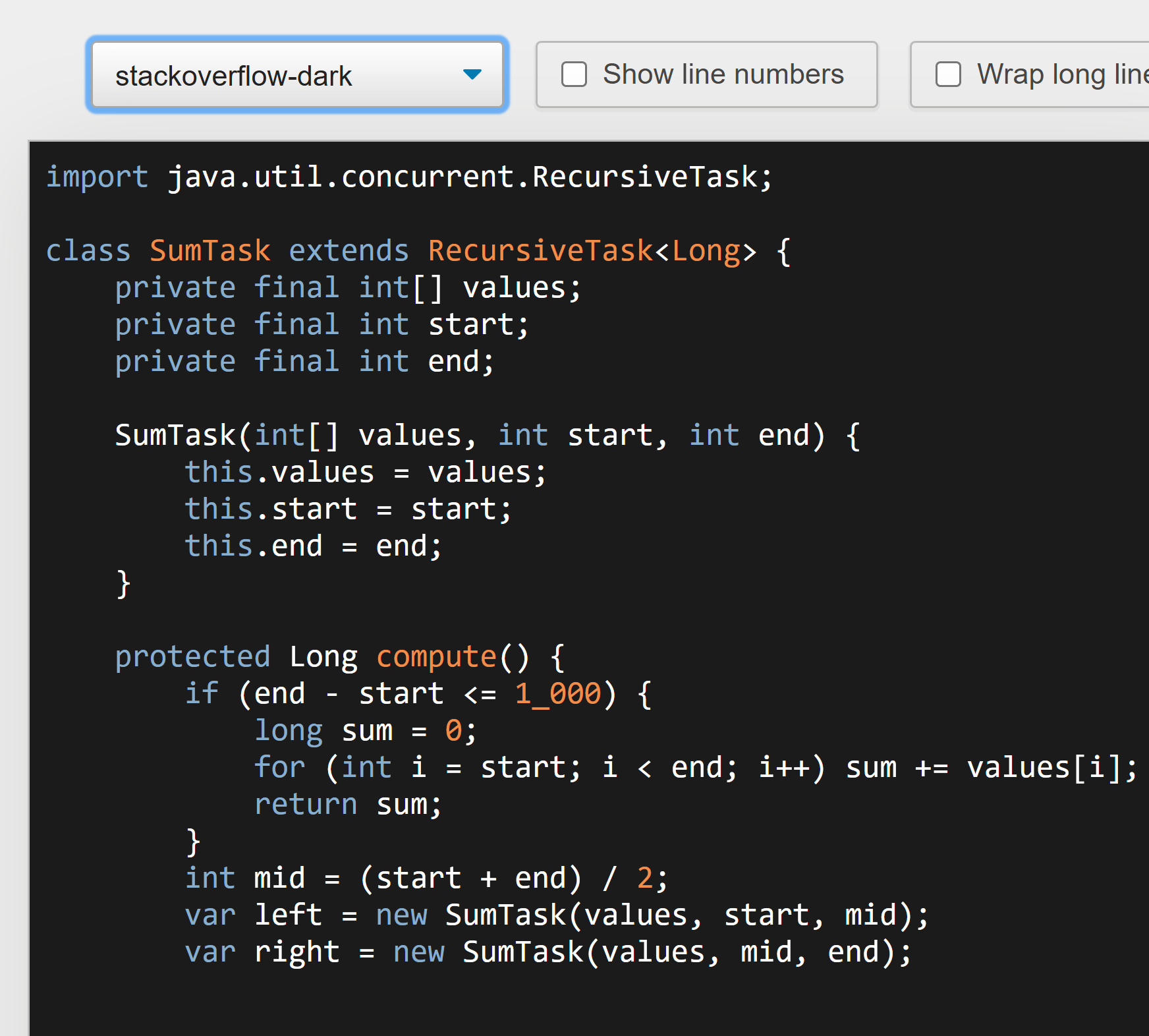Click the this.values = values line
This screenshot has width=1149, height=1036.
point(366,472)
